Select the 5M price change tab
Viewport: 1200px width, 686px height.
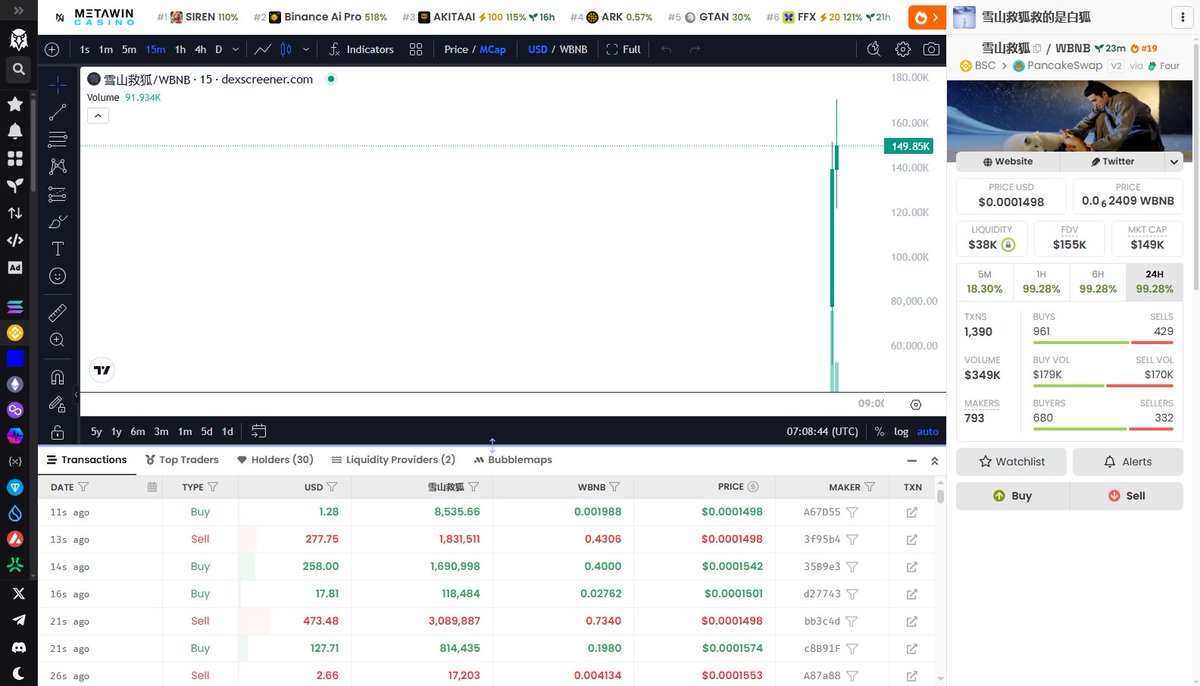[x=985, y=282]
